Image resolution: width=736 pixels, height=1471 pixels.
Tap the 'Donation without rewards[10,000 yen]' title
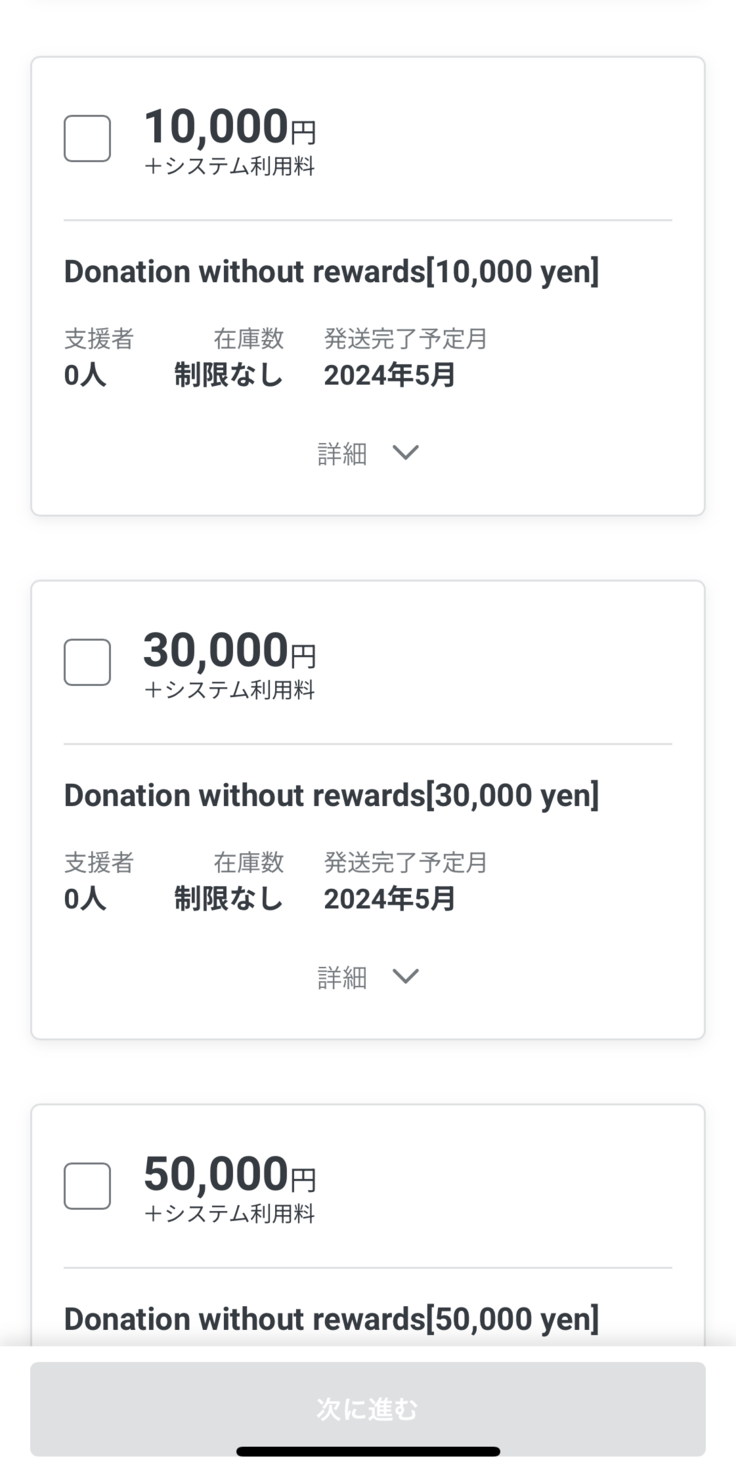tap(331, 271)
